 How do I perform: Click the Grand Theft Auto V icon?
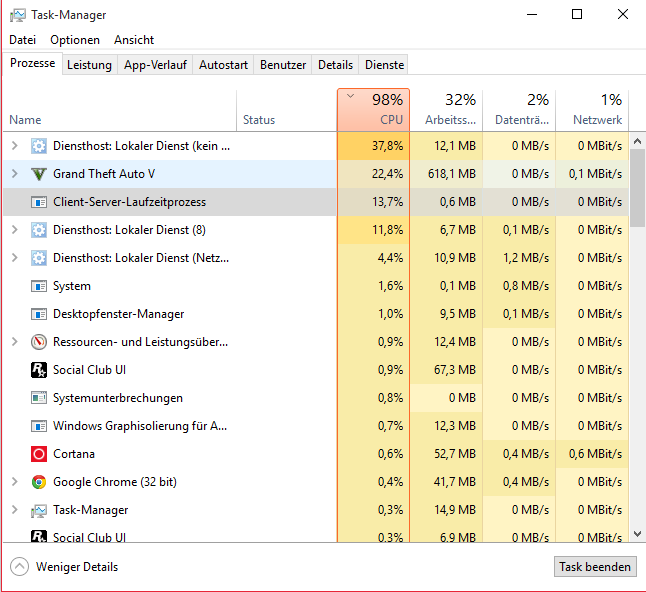[39, 174]
